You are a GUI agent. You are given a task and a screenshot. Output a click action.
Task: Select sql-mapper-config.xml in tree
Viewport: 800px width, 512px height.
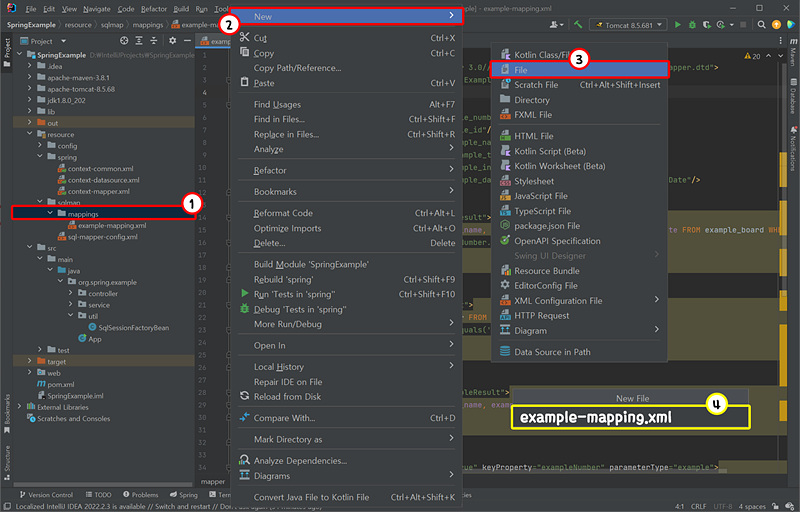point(97,237)
